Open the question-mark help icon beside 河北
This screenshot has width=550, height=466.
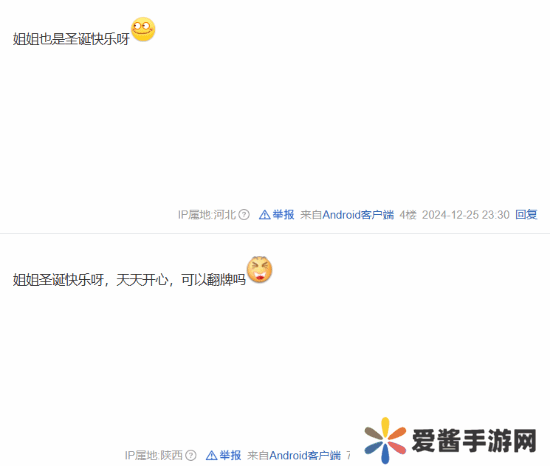coord(244,215)
